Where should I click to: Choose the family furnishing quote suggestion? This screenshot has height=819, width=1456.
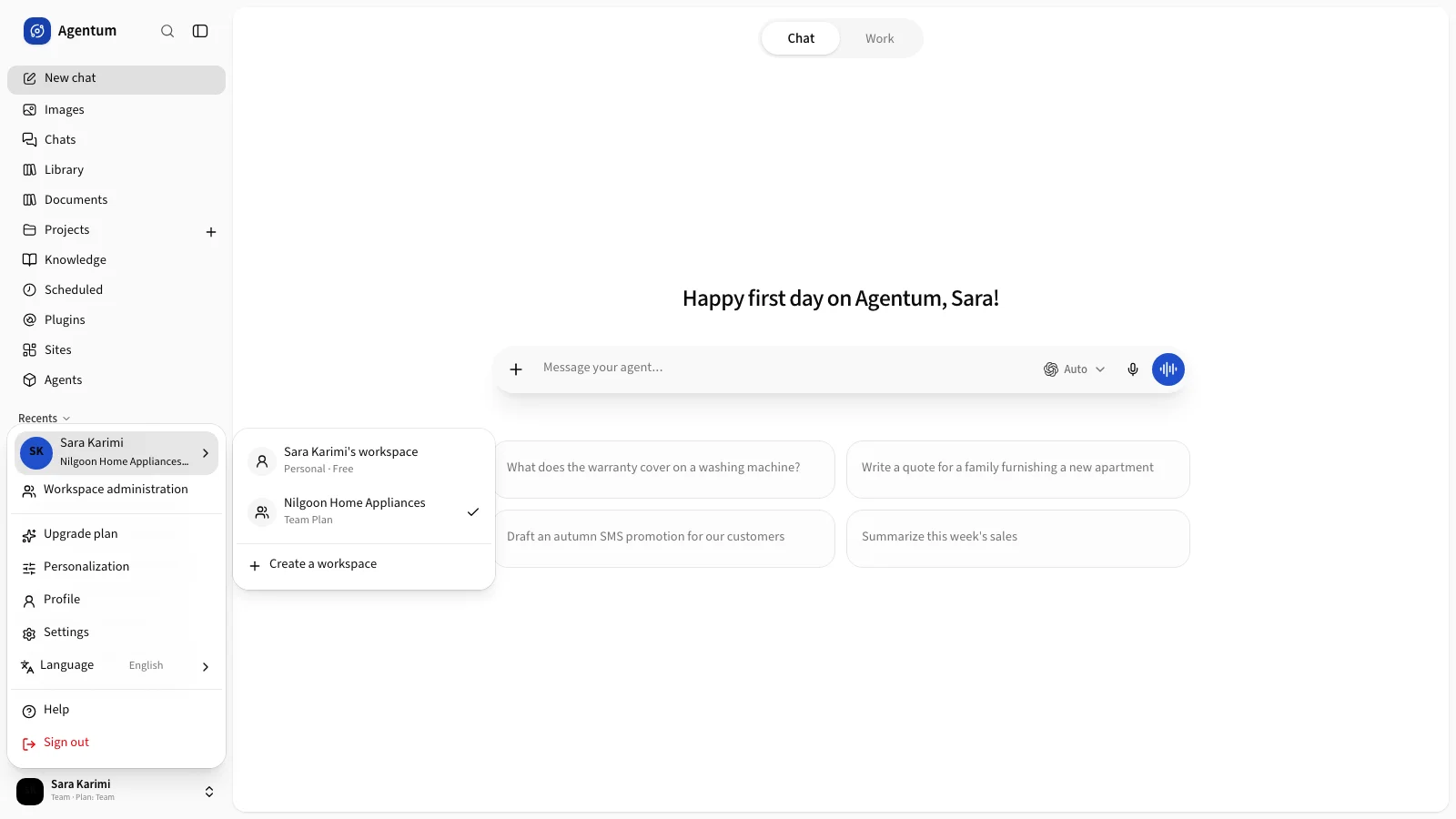click(1018, 470)
